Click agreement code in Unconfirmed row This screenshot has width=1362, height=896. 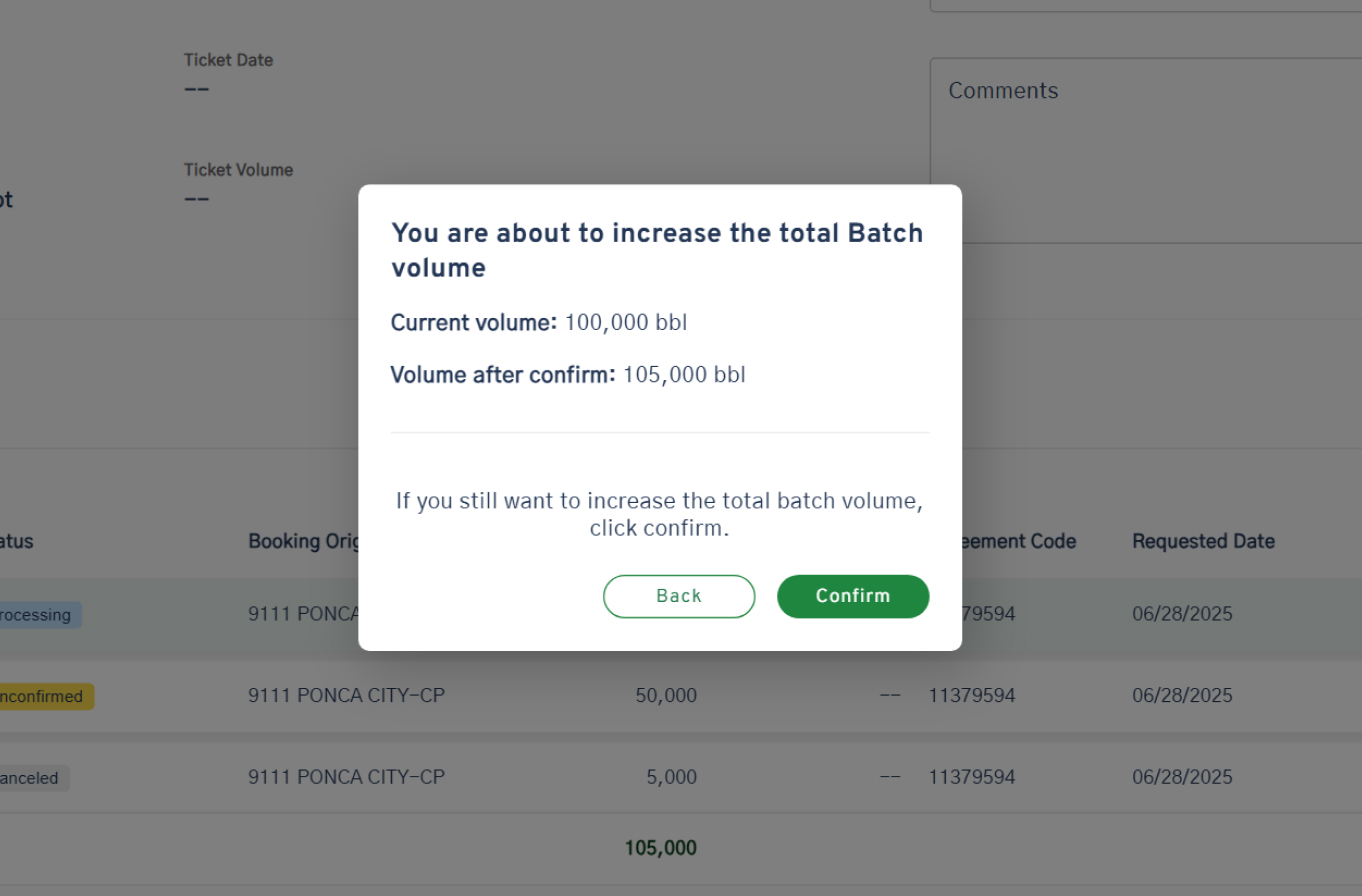(972, 695)
